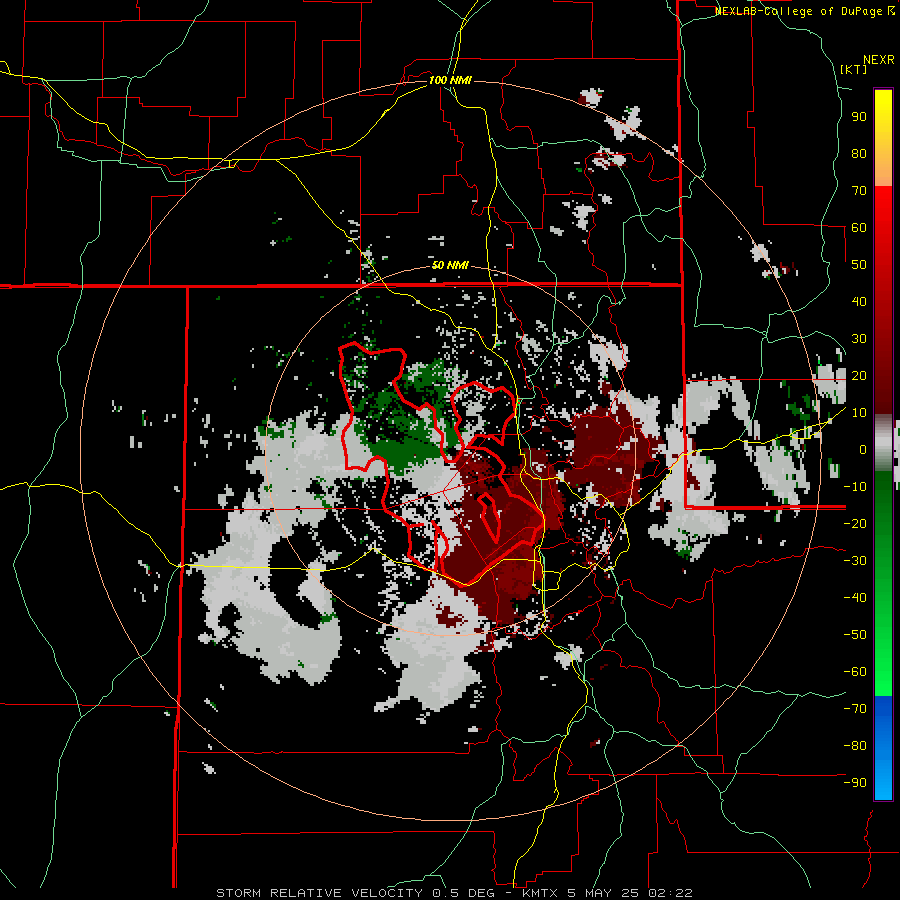Image resolution: width=900 pixels, height=900 pixels.
Task: Click the 0 value on the velocity scale
Action: point(863,449)
